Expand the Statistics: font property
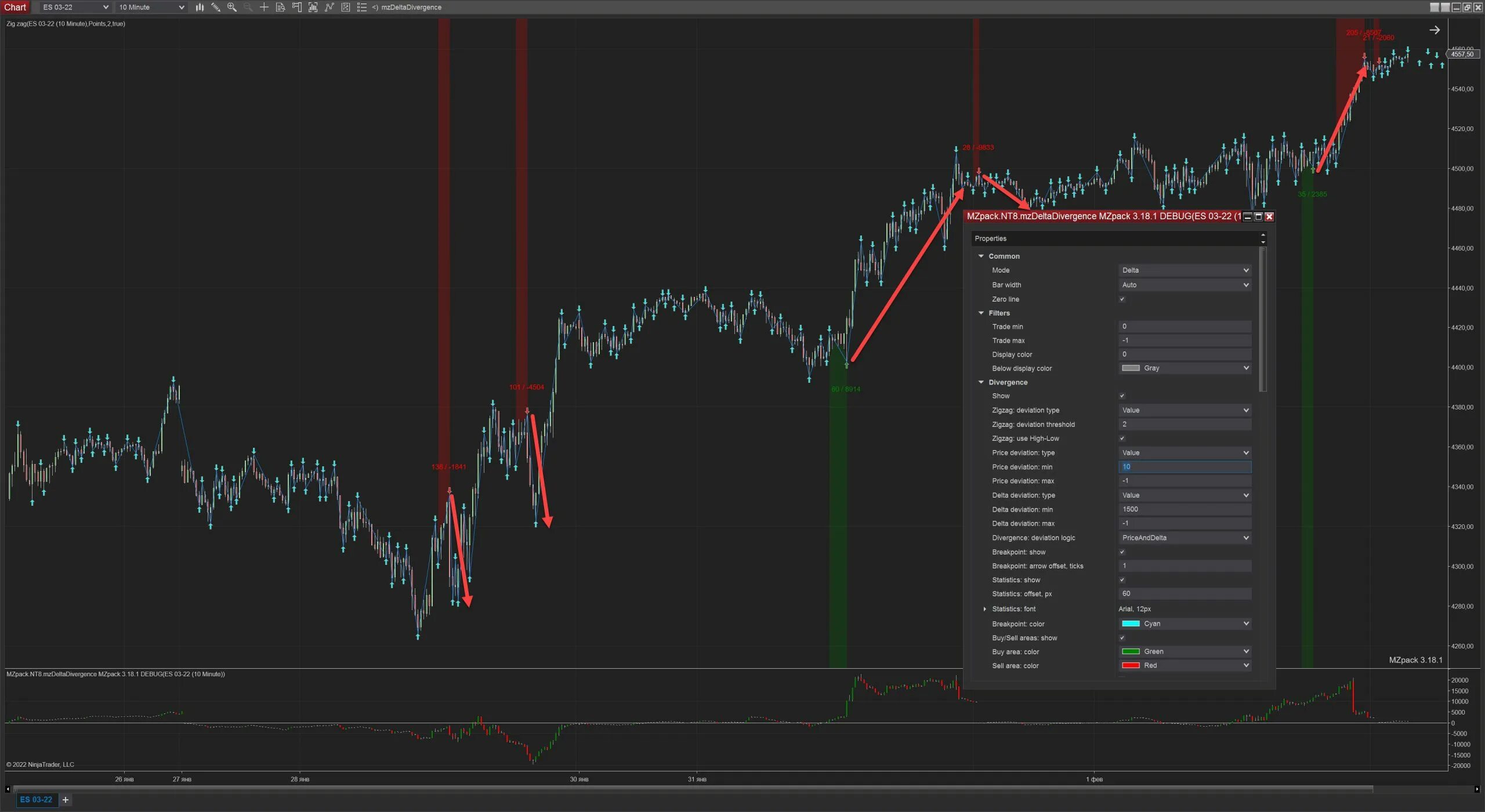Image resolution: width=1485 pixels, height=812 pixels. (984, 609)
